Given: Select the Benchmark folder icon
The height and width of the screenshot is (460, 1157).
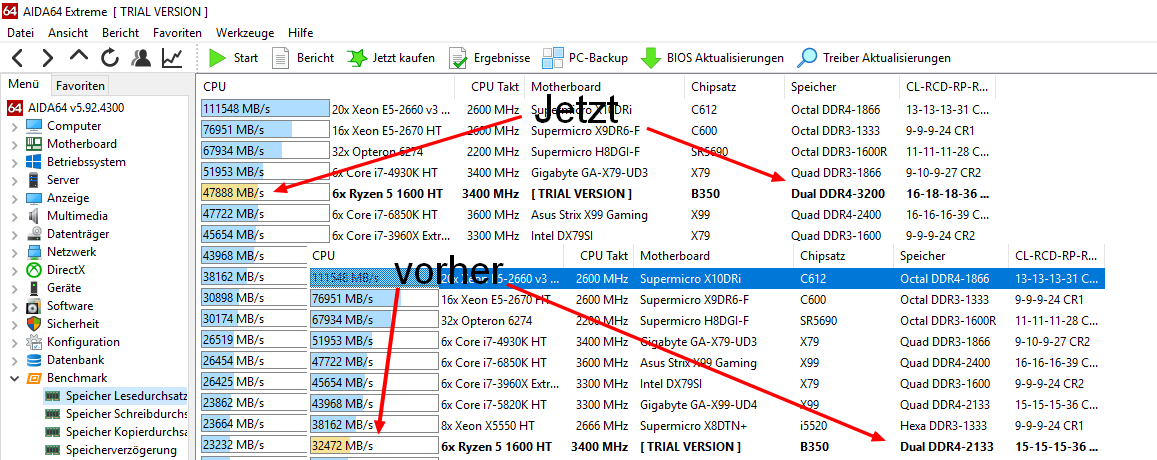Looking at the screenshot, I should (x=34, y=378).
